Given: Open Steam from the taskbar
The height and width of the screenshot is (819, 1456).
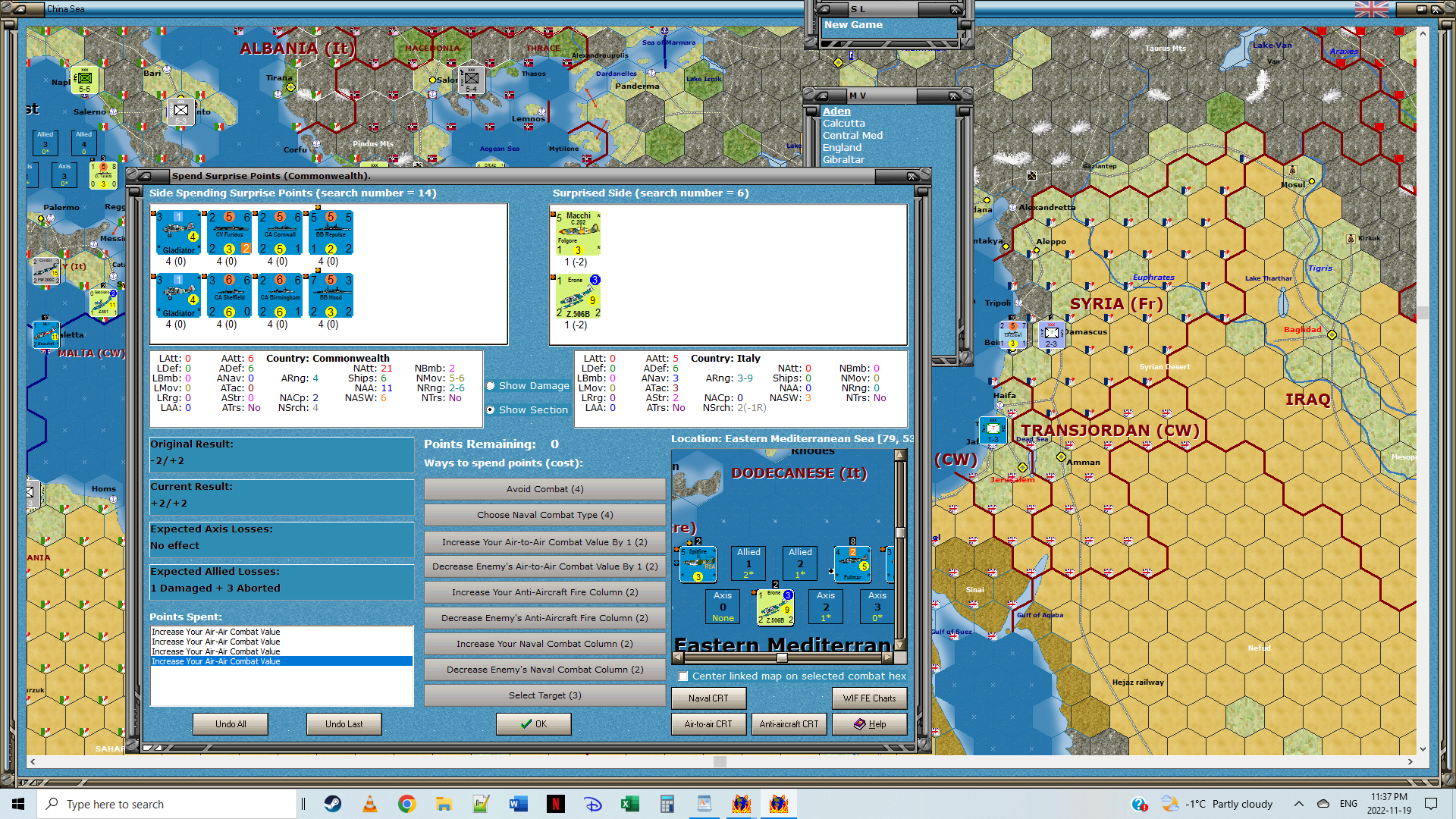Looking at the screenshot, I should [x=333, y=804].
